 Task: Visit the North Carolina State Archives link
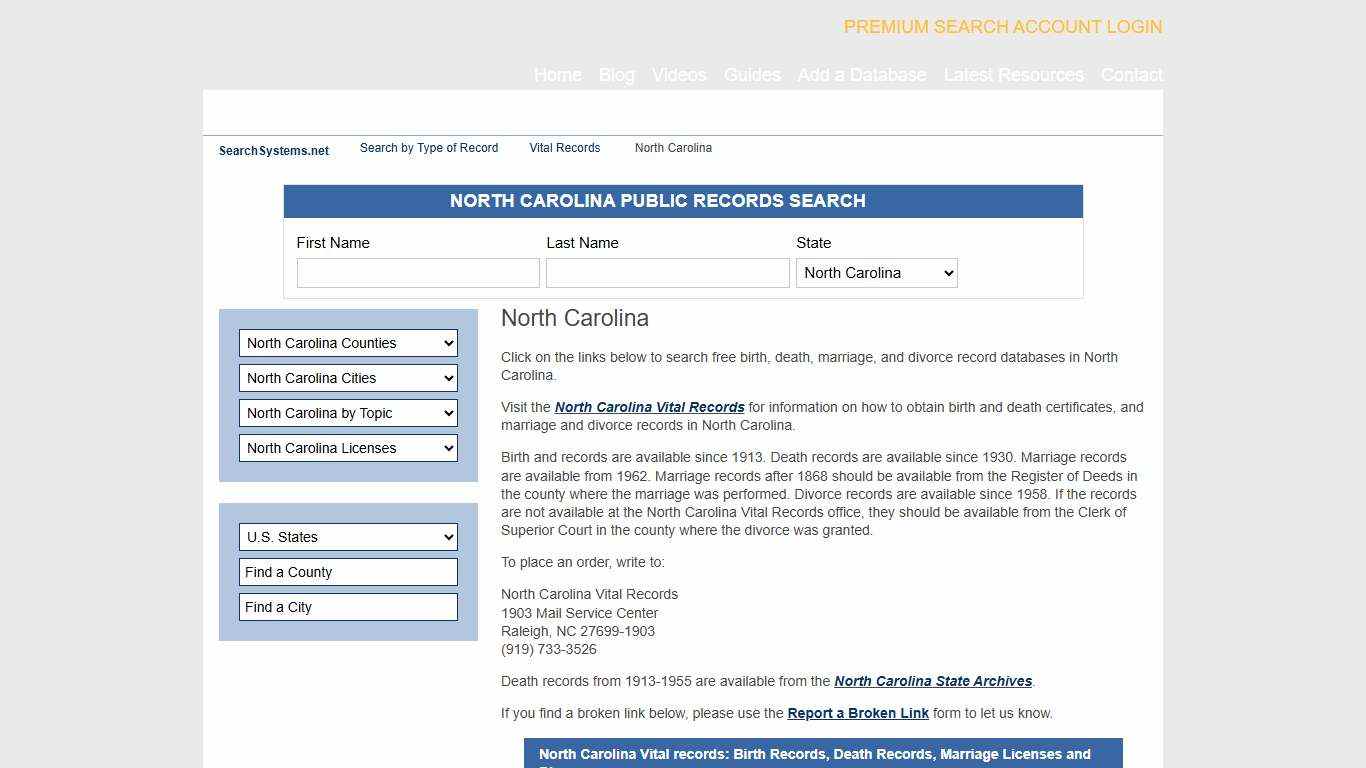click(932, 681)
